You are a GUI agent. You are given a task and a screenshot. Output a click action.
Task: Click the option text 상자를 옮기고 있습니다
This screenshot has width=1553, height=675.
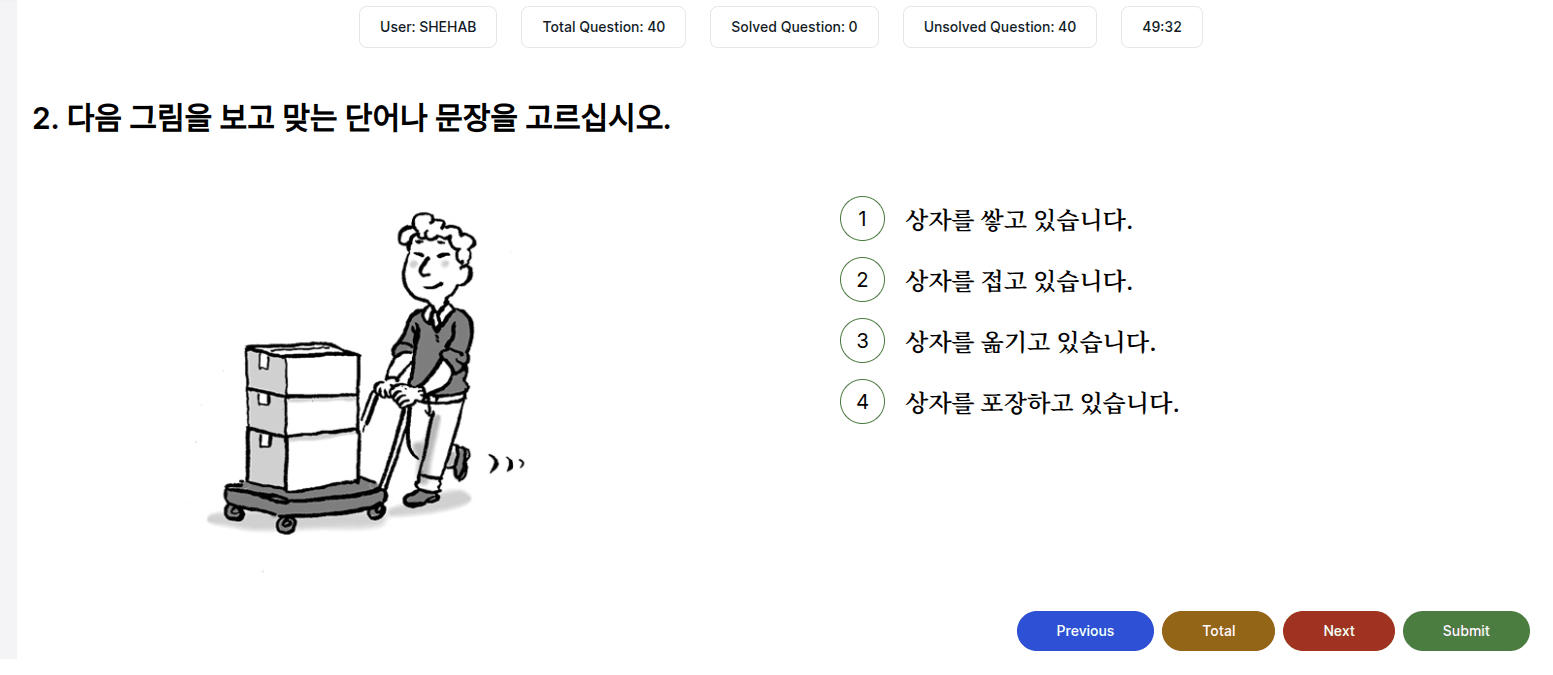(x=1030, y=342)
